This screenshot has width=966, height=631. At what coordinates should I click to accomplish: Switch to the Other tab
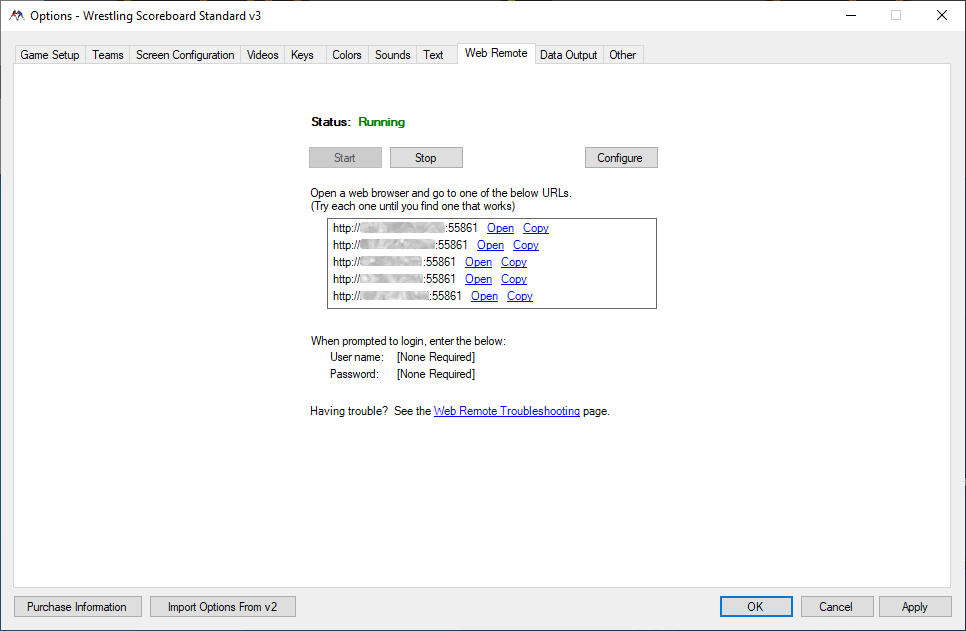[x=623, y=55]
